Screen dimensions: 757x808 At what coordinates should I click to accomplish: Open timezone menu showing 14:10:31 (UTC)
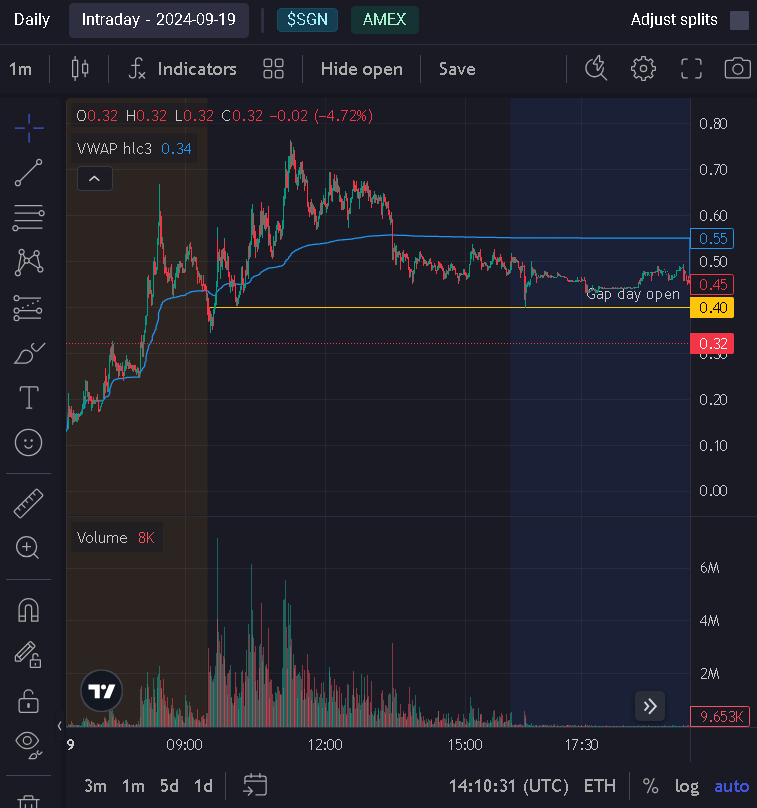point(509,786)
